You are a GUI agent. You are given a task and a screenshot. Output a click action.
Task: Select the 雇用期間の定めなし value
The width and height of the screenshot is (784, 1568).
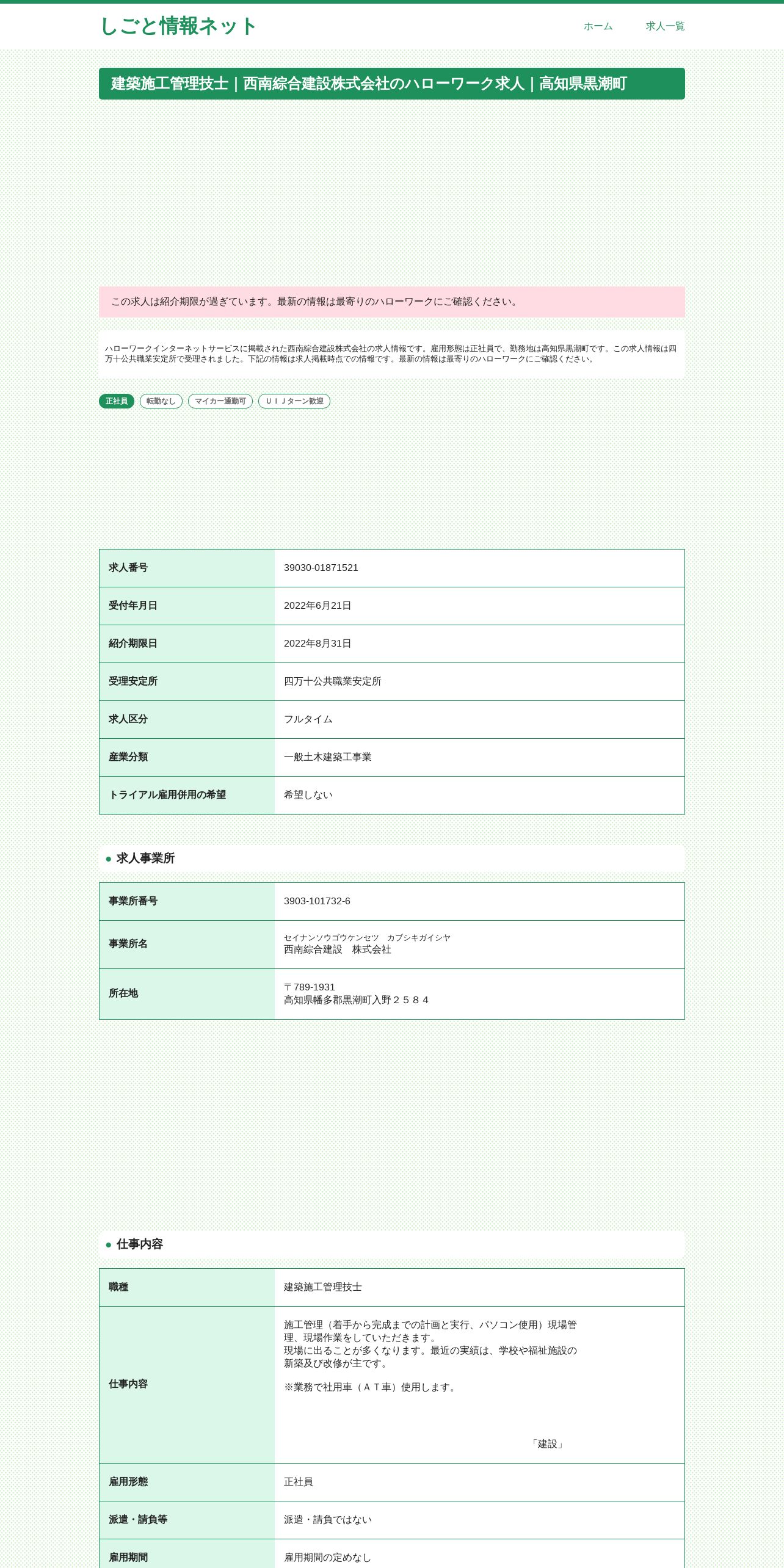(328, 1558)
